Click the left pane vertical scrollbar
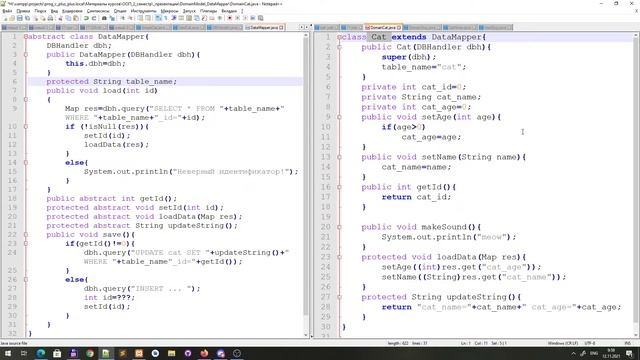Viewport: 640px width, 360px height. click(x=306, y=184)
